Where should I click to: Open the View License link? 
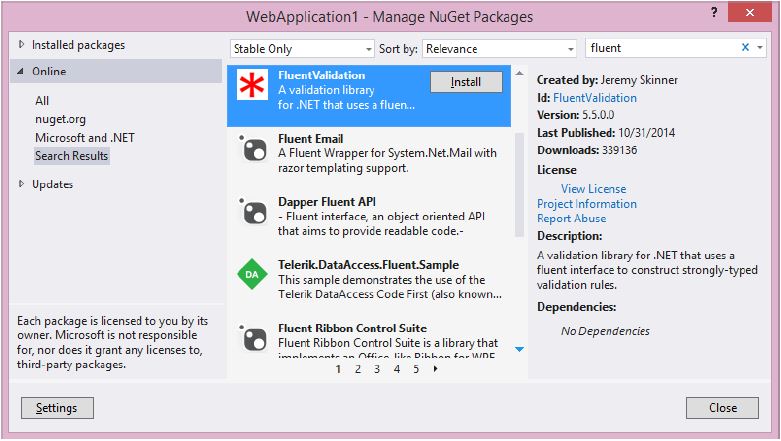593,189
